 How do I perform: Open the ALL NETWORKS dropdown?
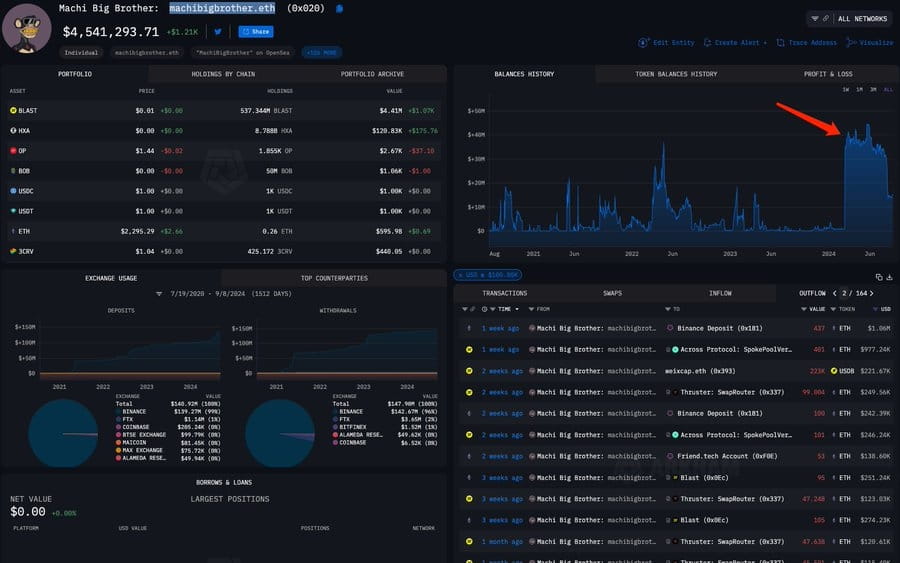(849, 18)
